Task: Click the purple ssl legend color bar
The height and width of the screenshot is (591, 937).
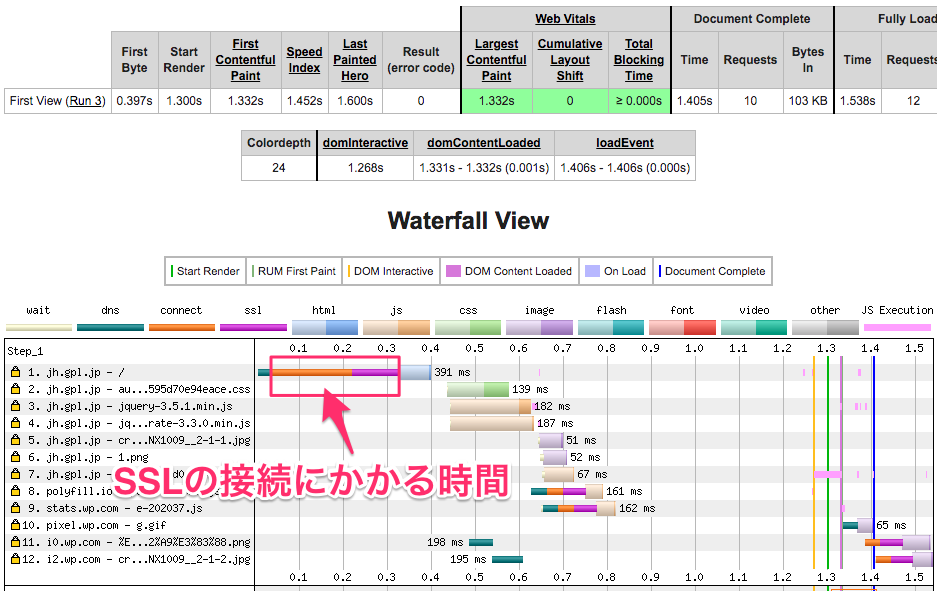Action: [x=253, y=327]
